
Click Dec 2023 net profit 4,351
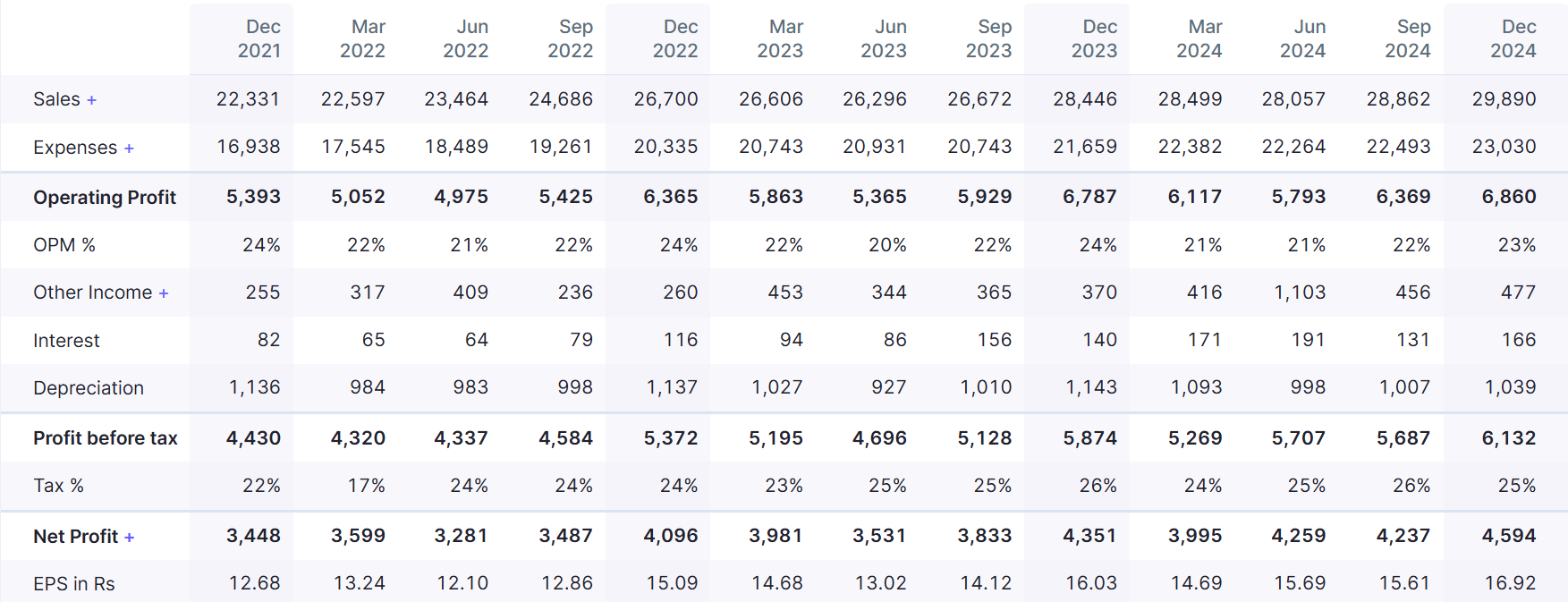(x=1089, y=536)
